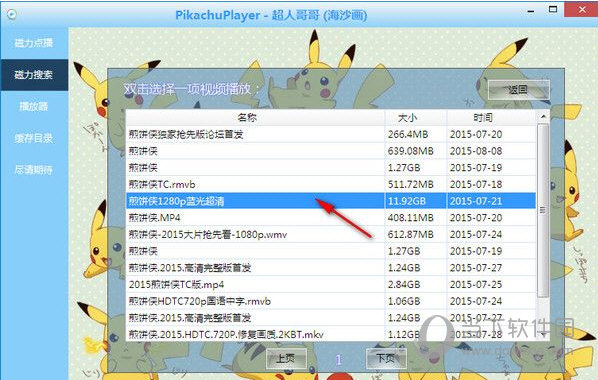Screen dimensions: 598x380
Task: Click the vertical scrollbar thumb of the list
Action: coord(543,211)
